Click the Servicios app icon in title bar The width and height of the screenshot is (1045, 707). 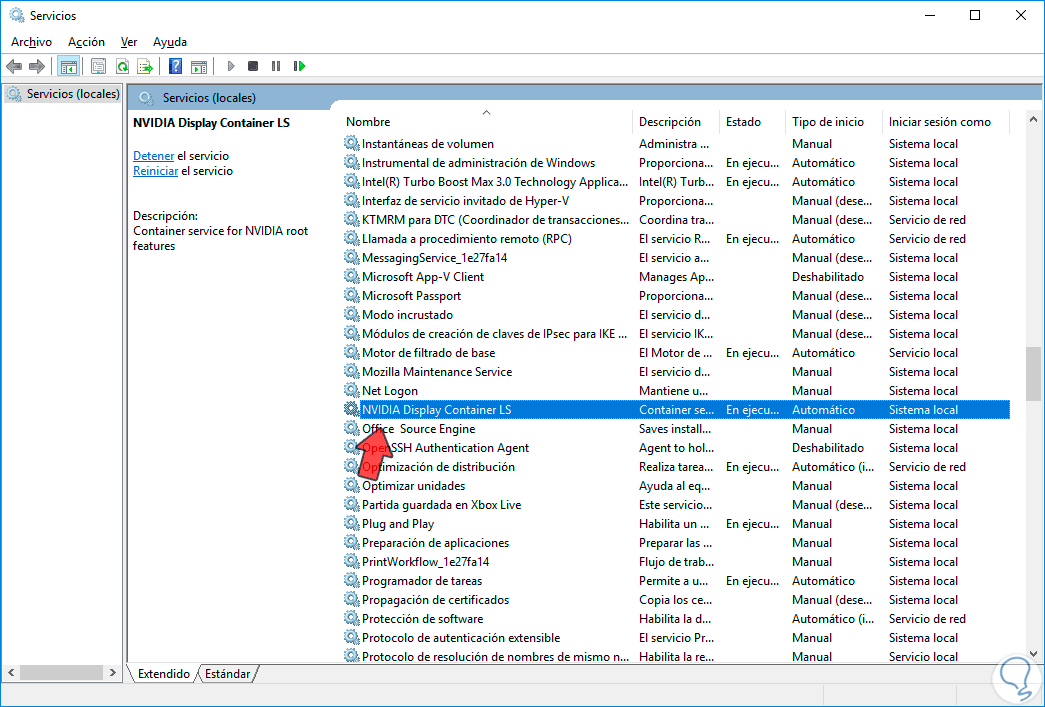tap(17, 15)
